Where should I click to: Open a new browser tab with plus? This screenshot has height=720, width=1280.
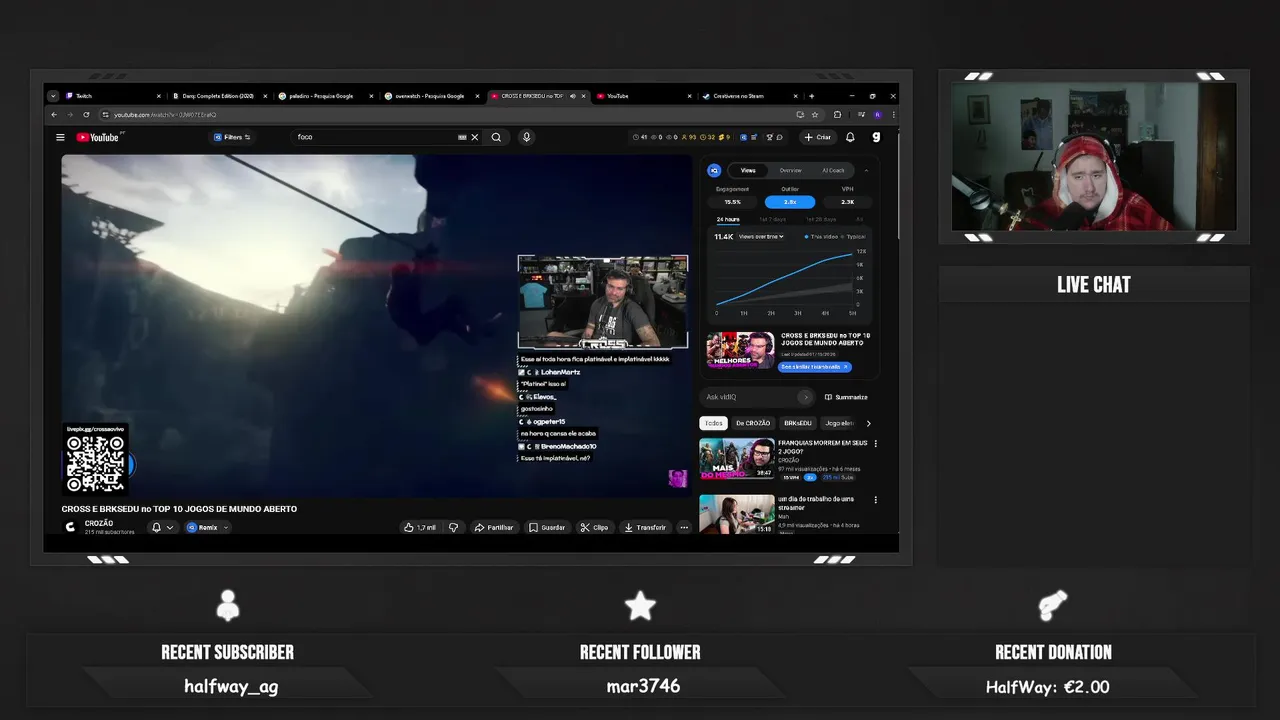point(811,96)
